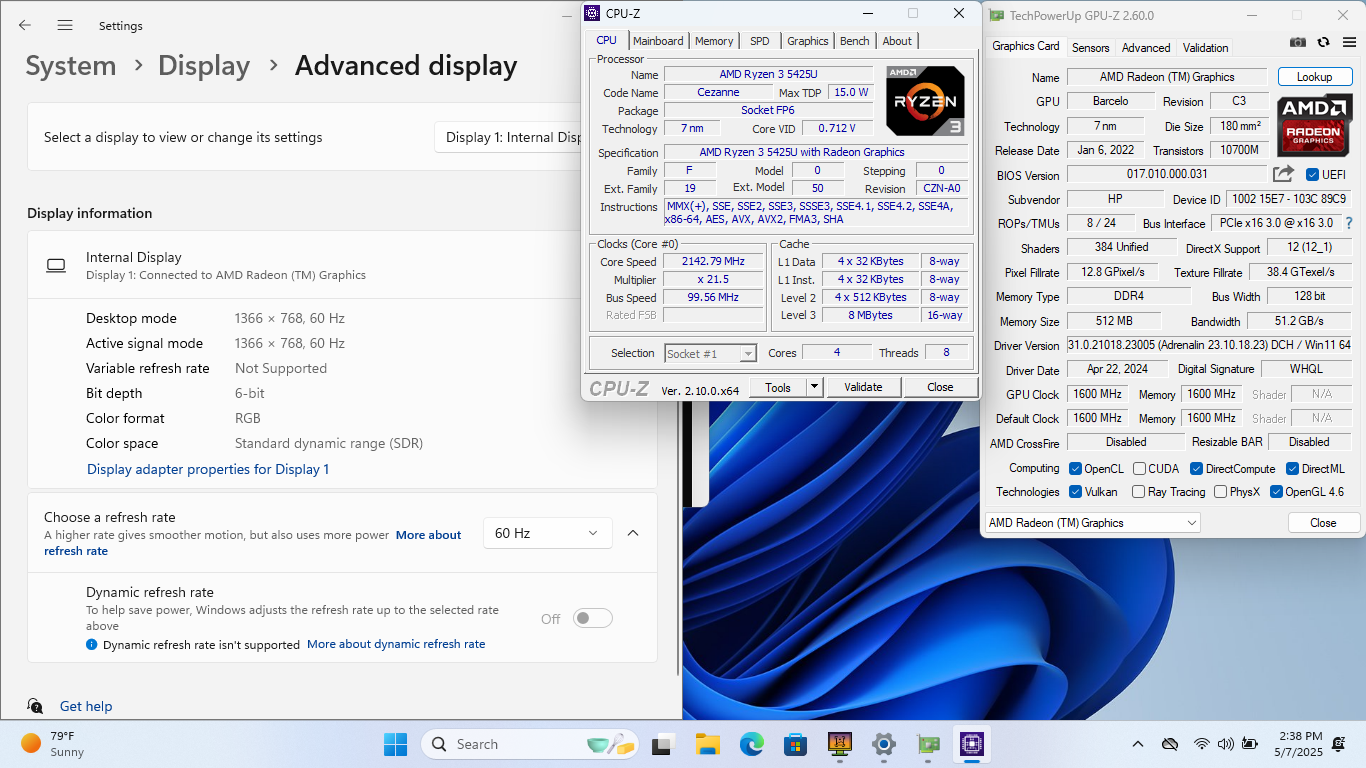Viewport: 1366px width, 768px height.
Task: Click the Internal Display monitor icon
Action: 56,265
